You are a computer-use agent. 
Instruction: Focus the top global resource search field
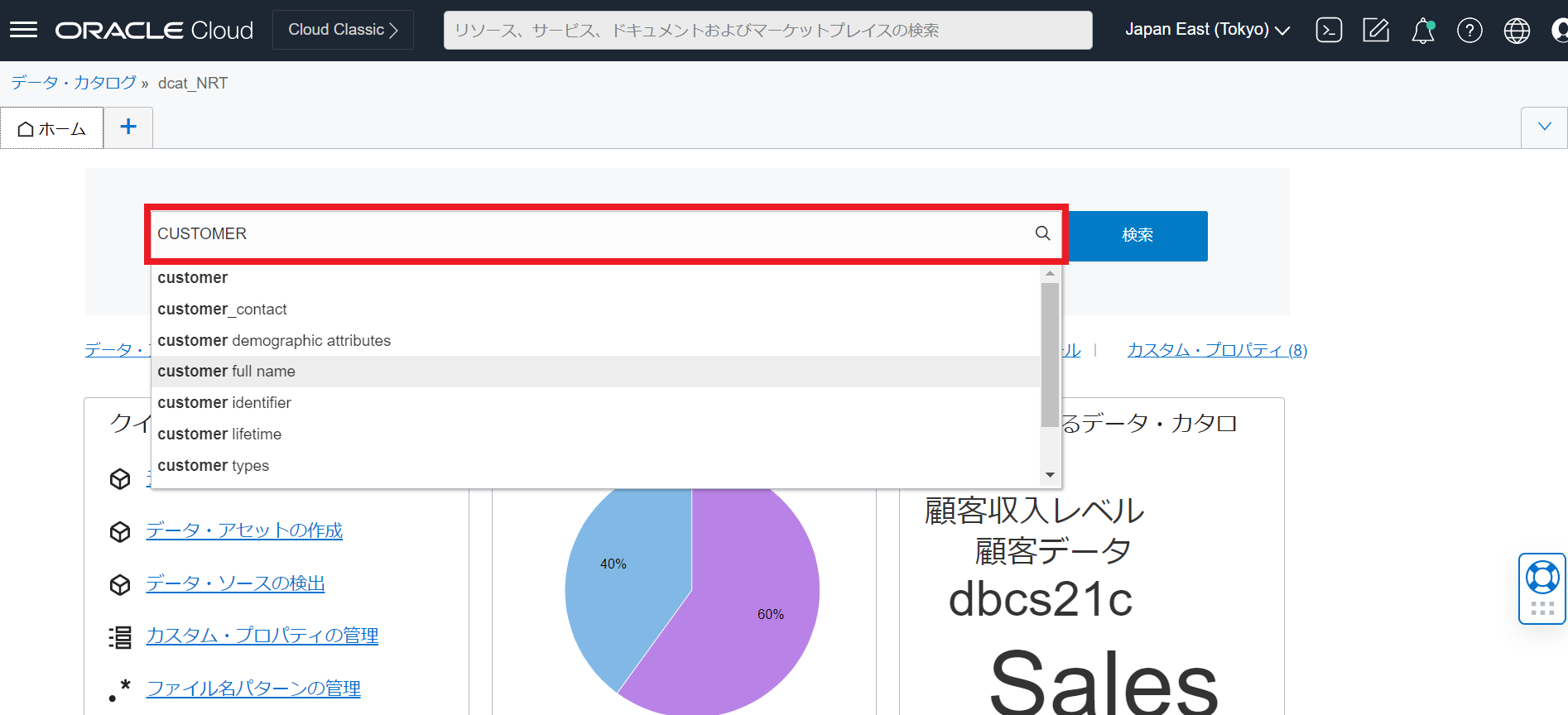(767, 31)
